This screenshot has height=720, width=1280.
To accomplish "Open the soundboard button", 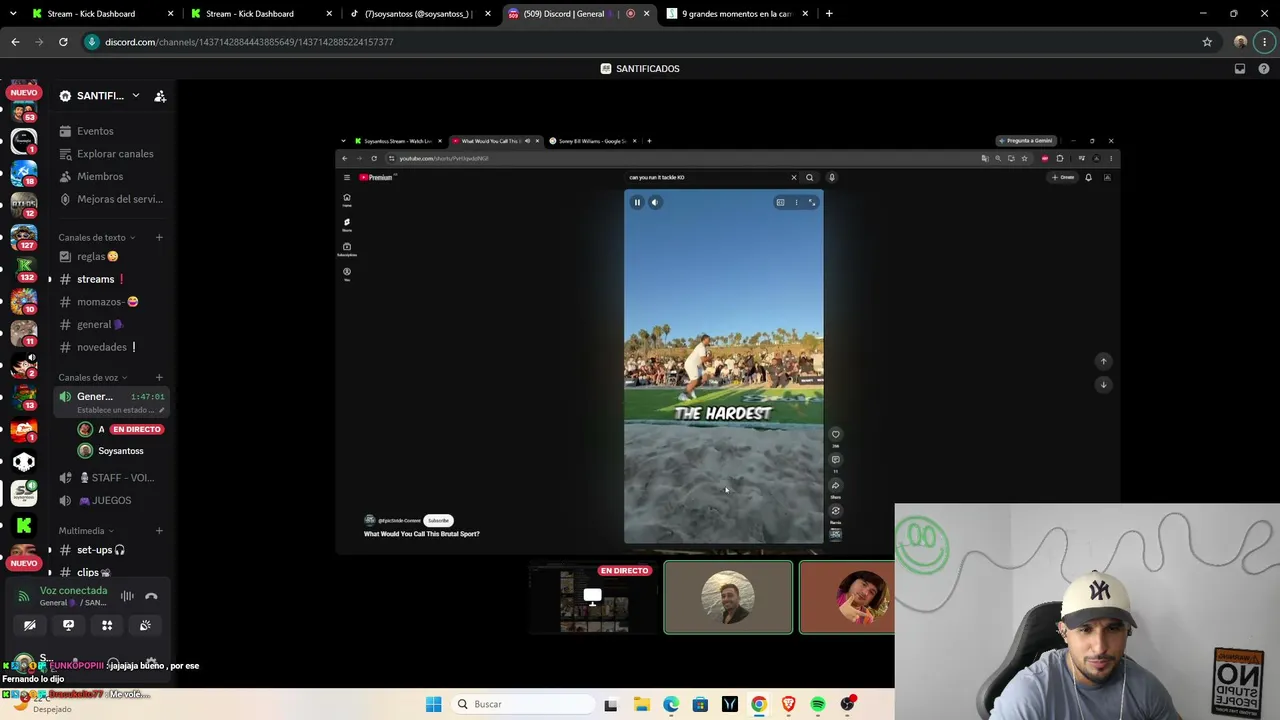I will [x=145, y=625].
